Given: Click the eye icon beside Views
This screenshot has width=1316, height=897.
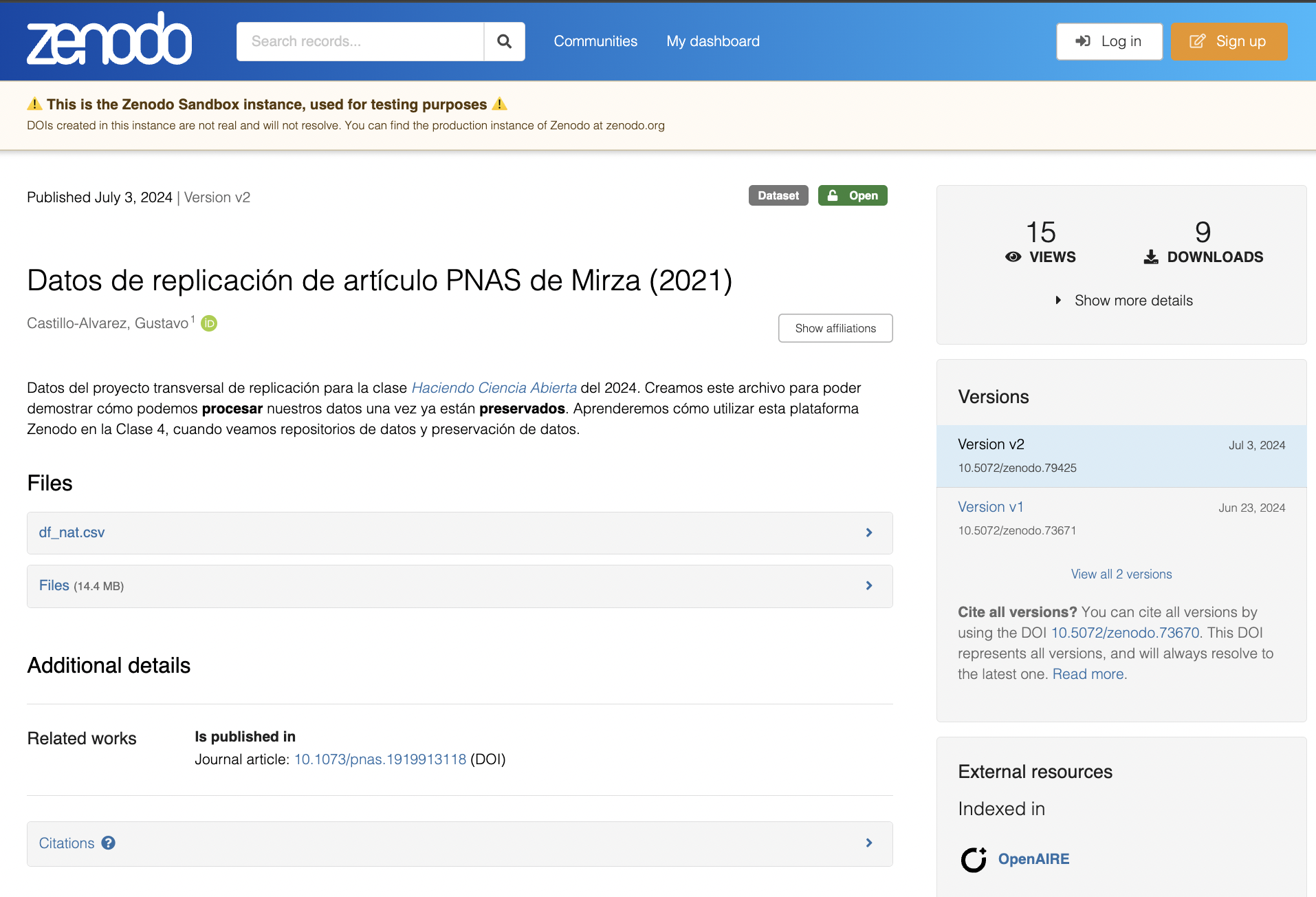Looking at the screenshot, I should coord(1013,257).
